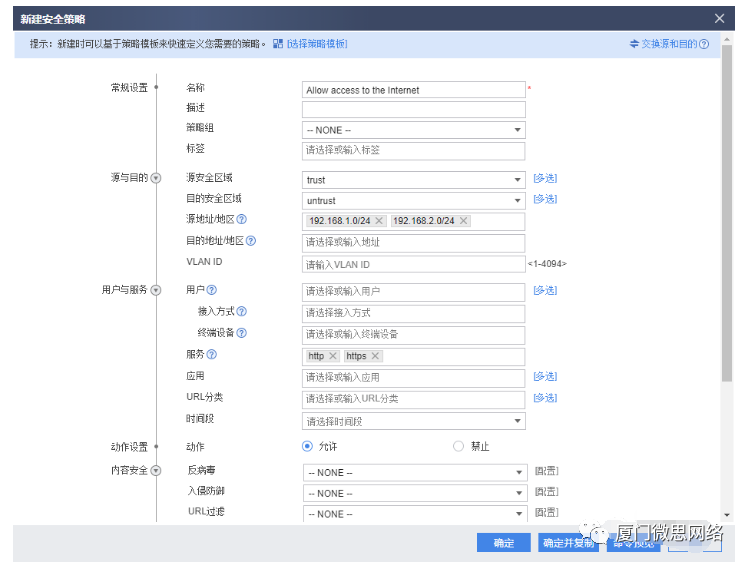The width and height of the screenshot is (747, 566).
Task: Remove the https service tag
Action: pos(375,356)
